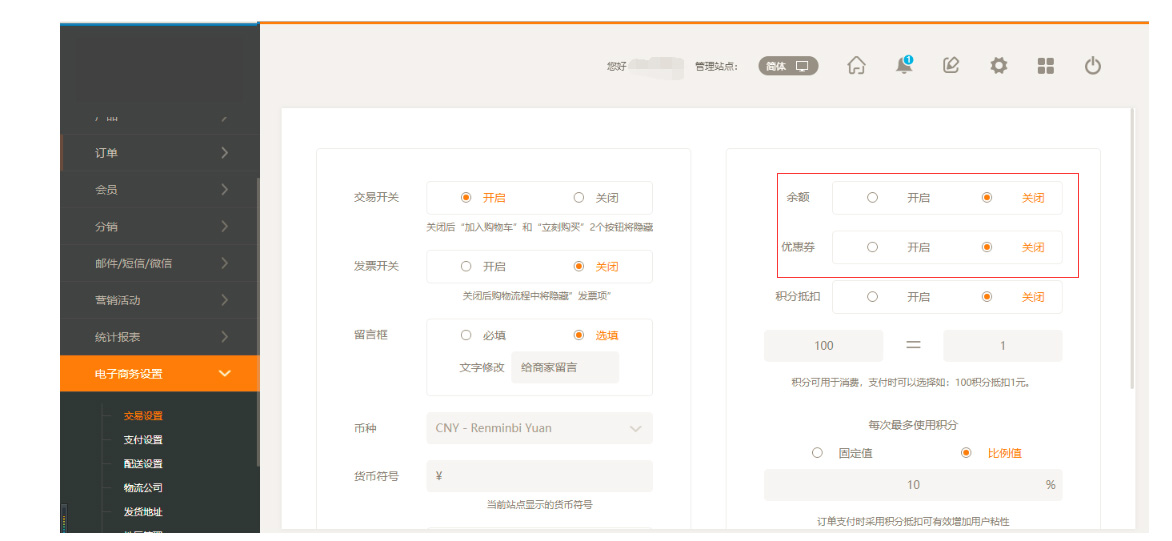Open the apps grid icon

click(1046, 66)
